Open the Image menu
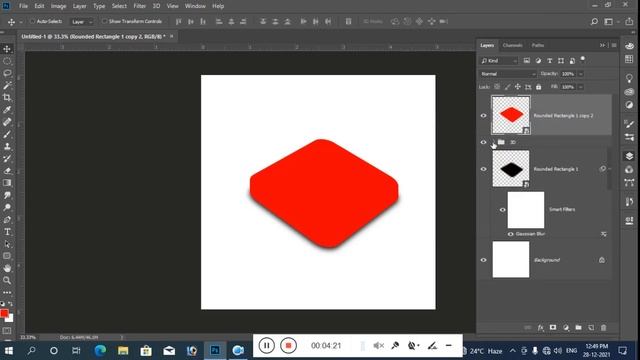The height and width of the screenshot is (360, 640). point(58,6)
